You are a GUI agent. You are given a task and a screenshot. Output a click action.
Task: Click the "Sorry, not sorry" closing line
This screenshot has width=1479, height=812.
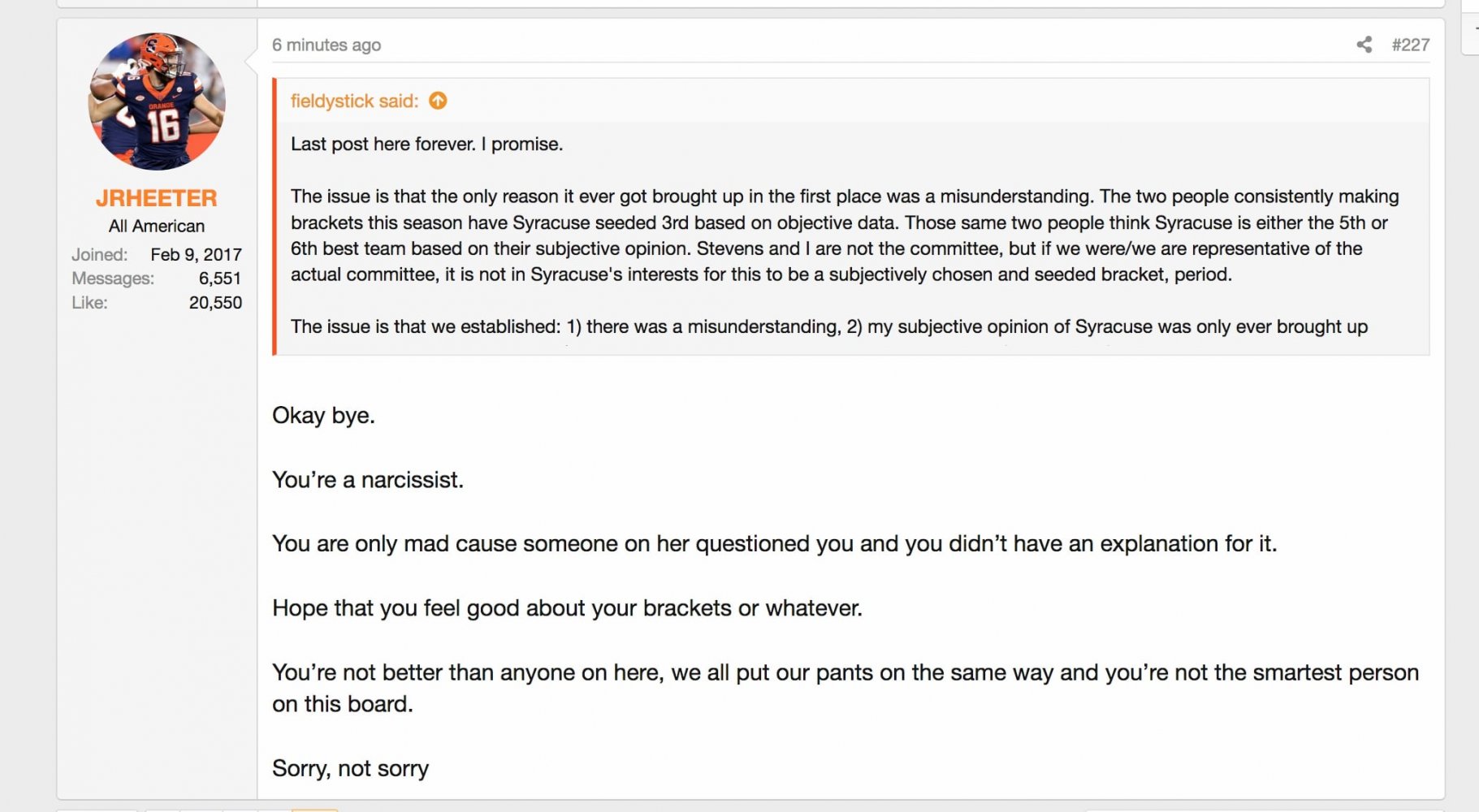click(350, 768)
